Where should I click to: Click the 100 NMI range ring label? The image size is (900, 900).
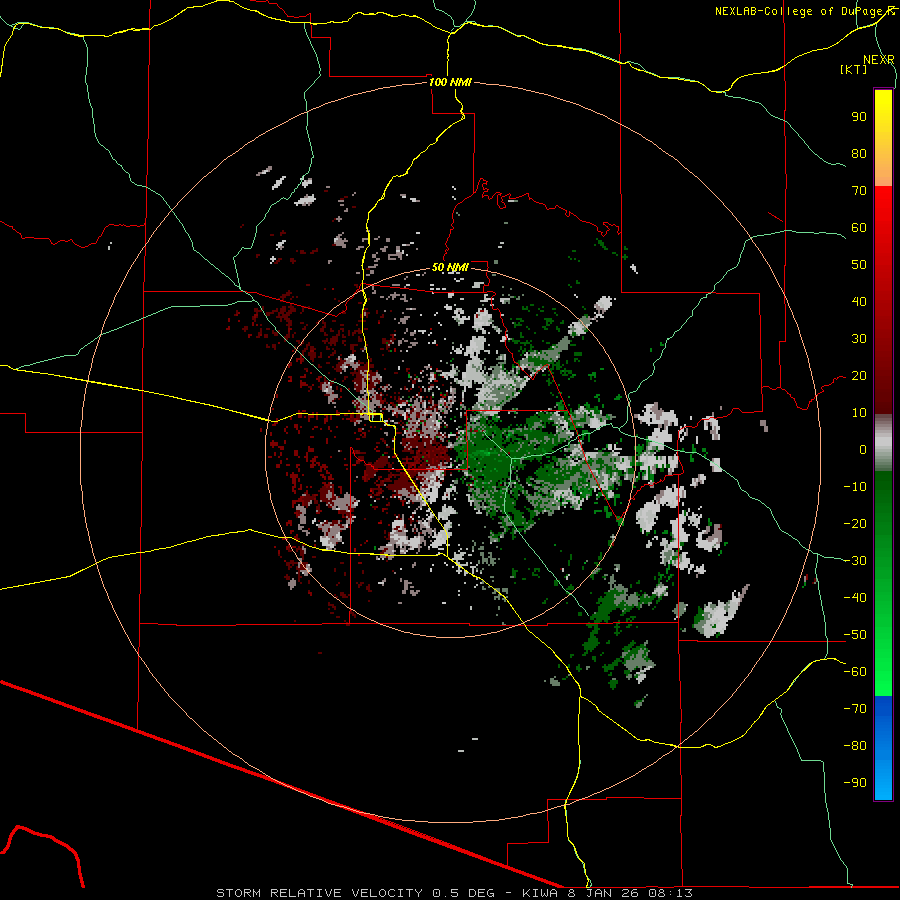click(x=450, y=82)
